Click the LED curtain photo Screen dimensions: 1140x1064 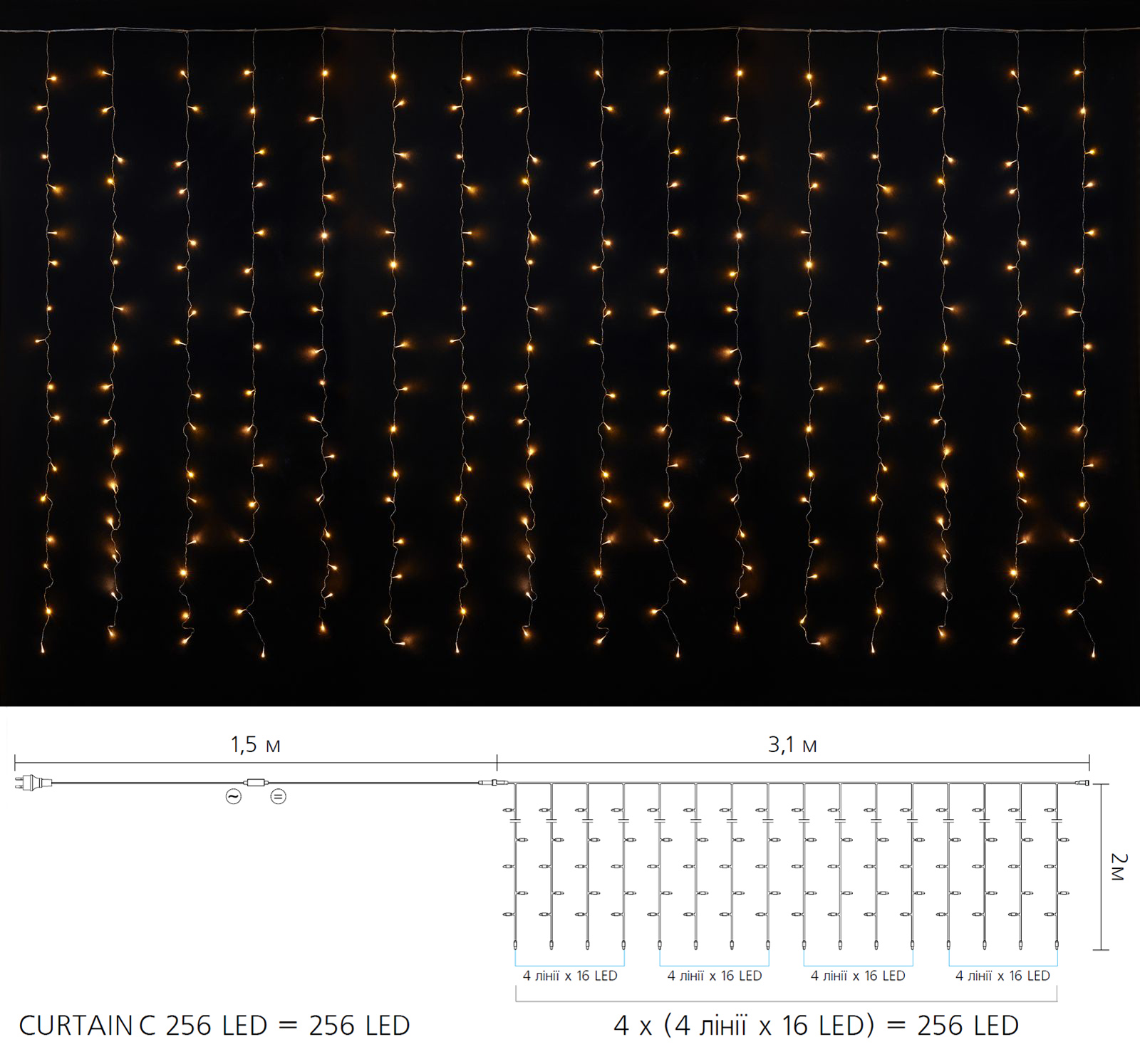coord(570,353)
